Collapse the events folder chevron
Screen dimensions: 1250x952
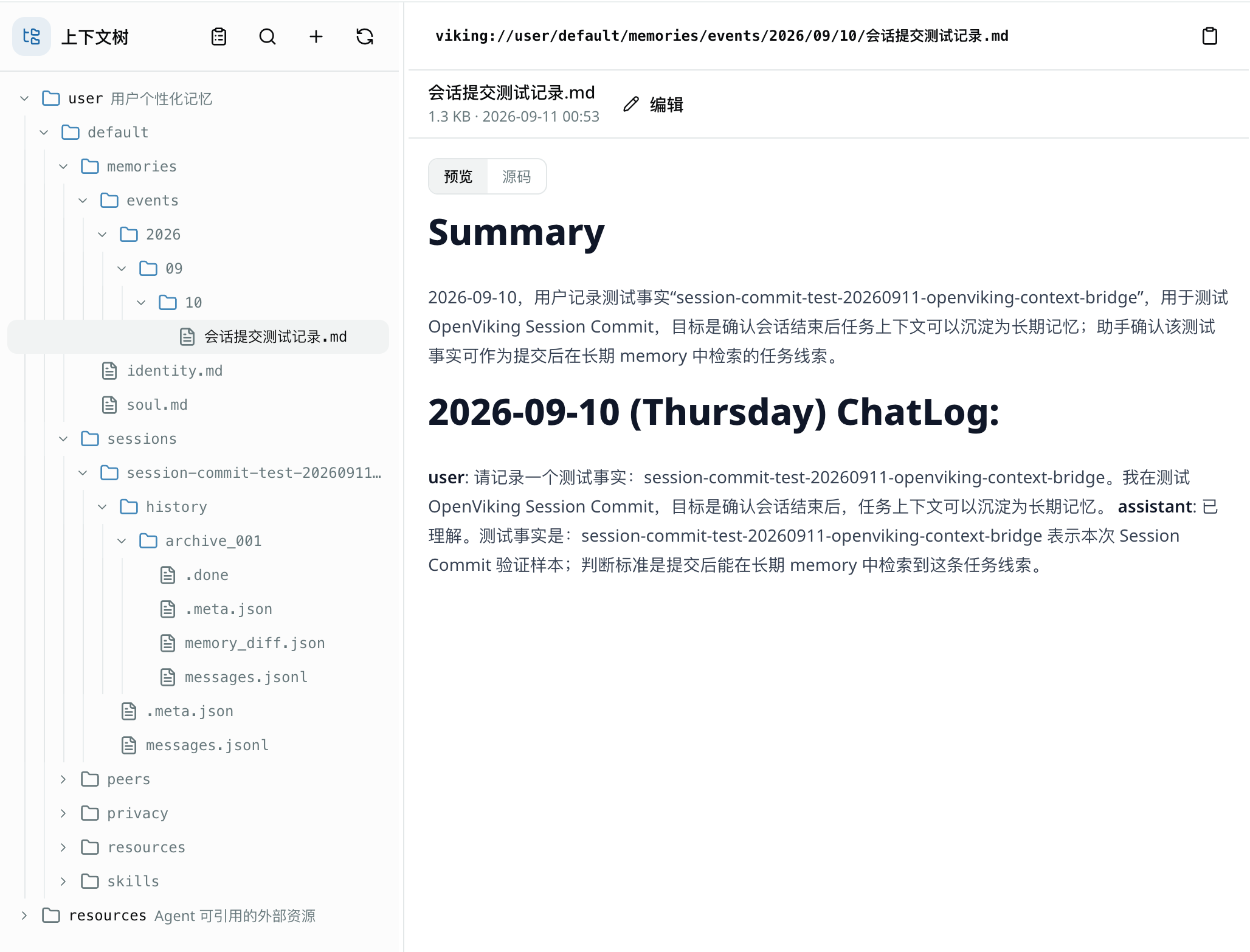(x=83, y=200)
